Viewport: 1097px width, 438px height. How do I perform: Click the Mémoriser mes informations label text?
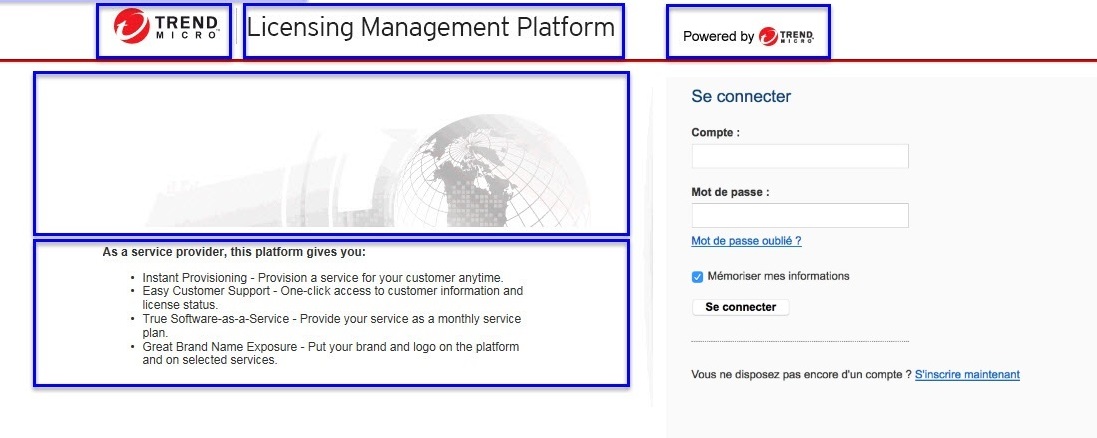pyautogui.click(x=780, y=276)
